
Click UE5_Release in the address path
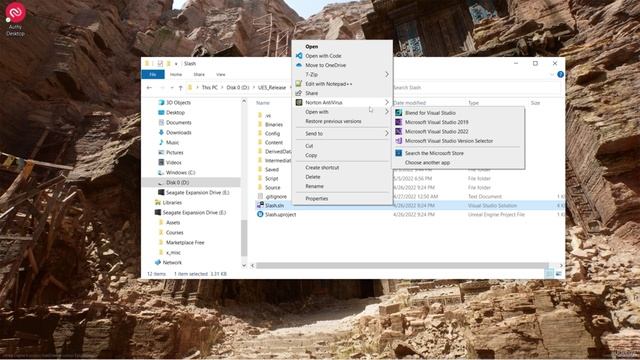tap(272, 88)
